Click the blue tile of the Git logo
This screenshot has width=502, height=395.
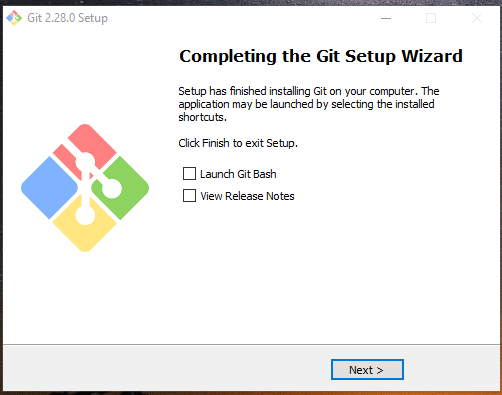click(x=47, y=188)
